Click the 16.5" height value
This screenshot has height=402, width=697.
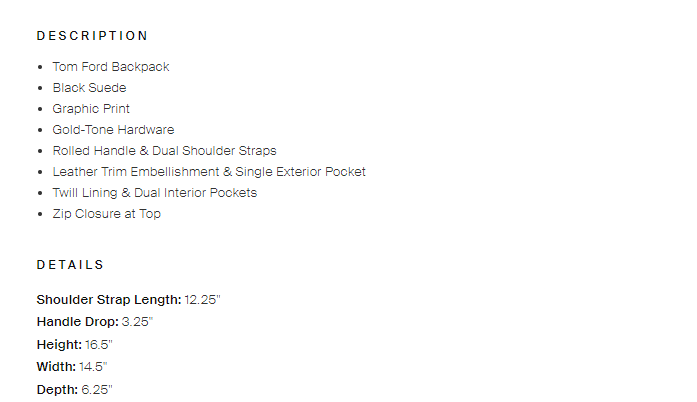(x=101, y=344)
